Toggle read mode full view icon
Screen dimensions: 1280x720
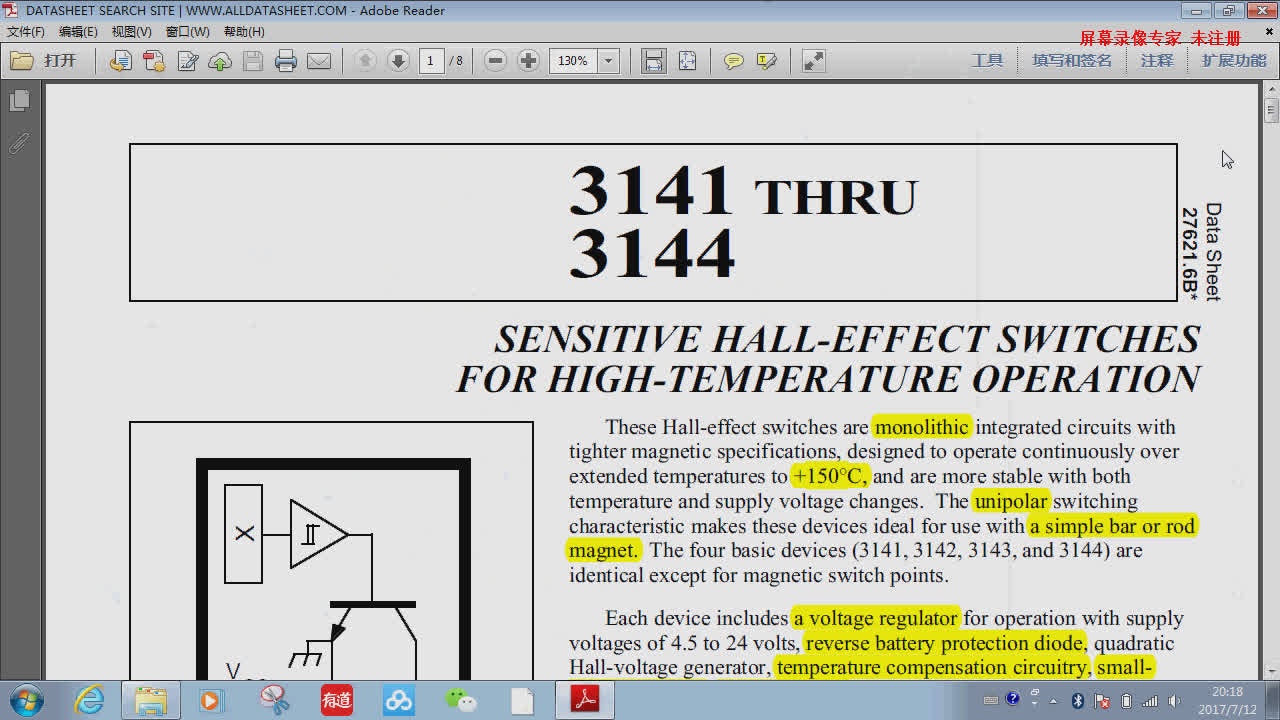814,61
